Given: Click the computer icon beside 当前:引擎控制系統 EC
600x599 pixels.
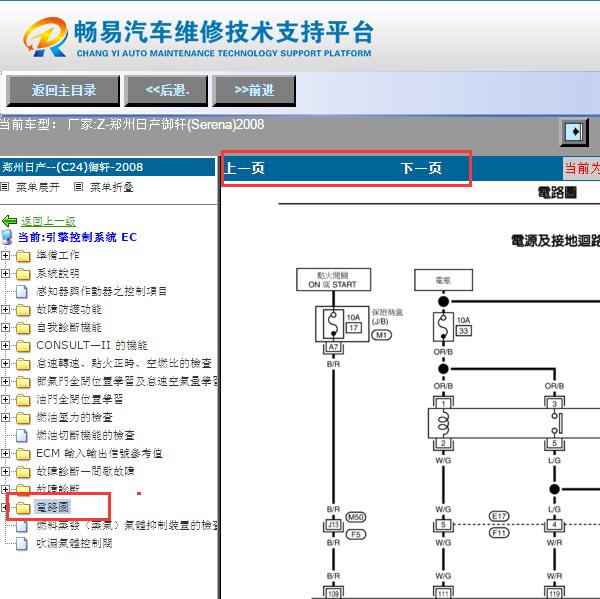Looking at the screenshot, I should coord(7,237).
